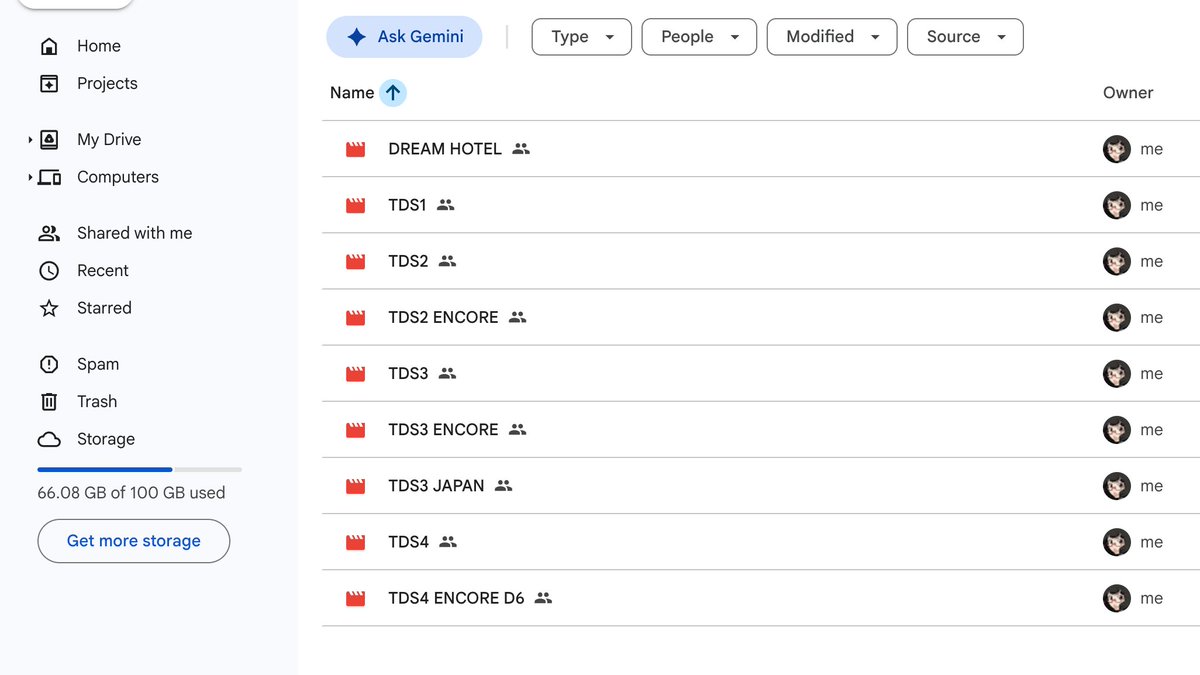Click the 66.08 GB of 100 GB used text
The image size is (1200, 675).
tap(131, 493)
